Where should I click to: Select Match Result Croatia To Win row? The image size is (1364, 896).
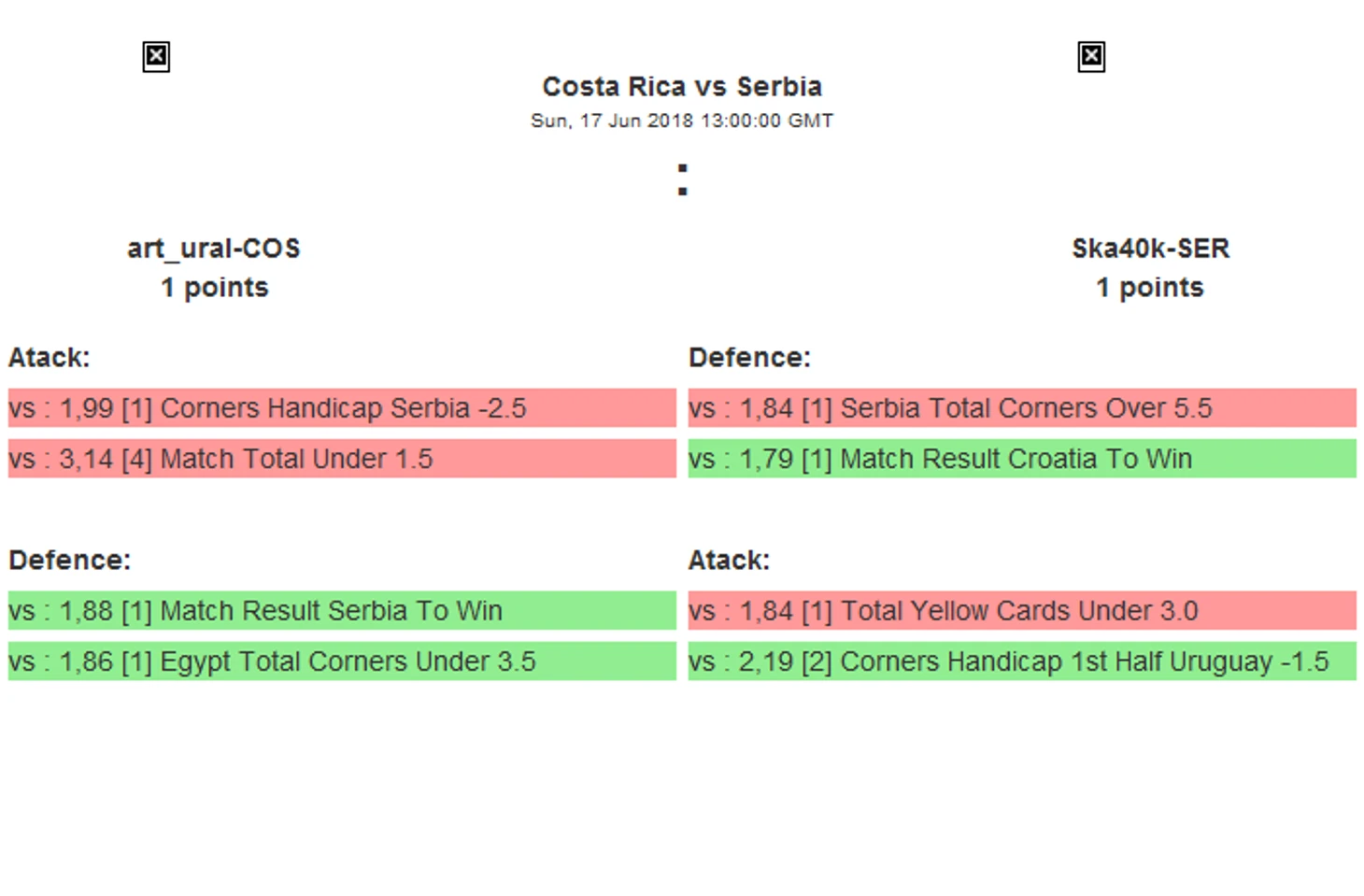point(1022,459)
